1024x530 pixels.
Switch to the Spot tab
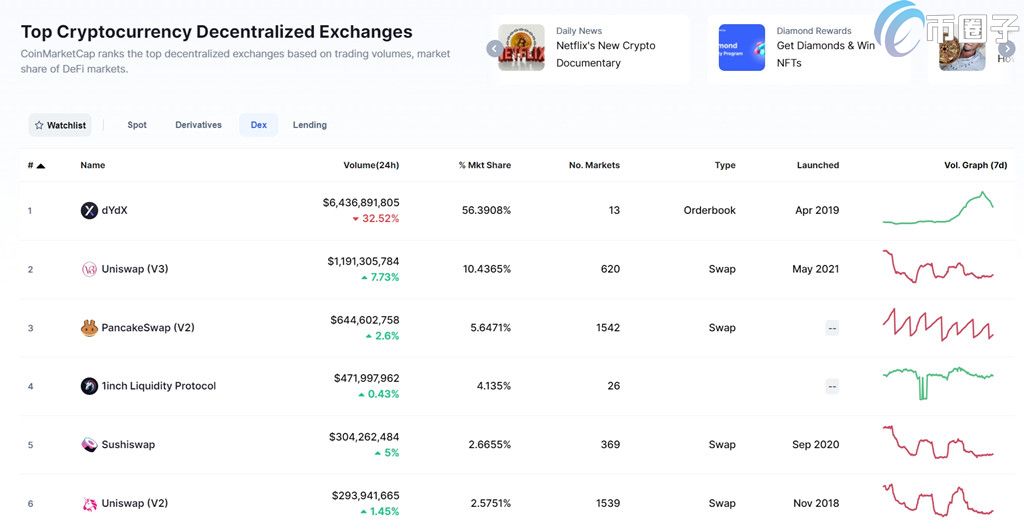(137, 125)
